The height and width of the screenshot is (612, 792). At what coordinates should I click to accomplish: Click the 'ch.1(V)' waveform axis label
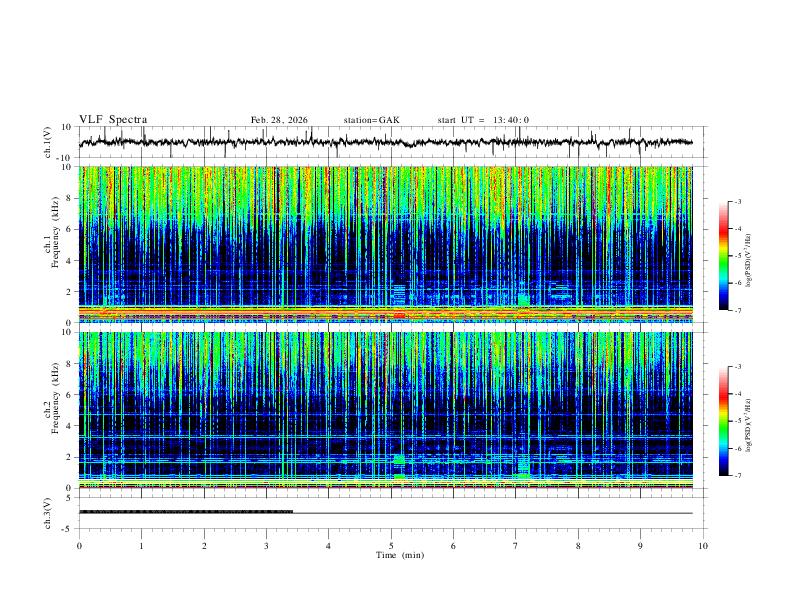point(48,142)
